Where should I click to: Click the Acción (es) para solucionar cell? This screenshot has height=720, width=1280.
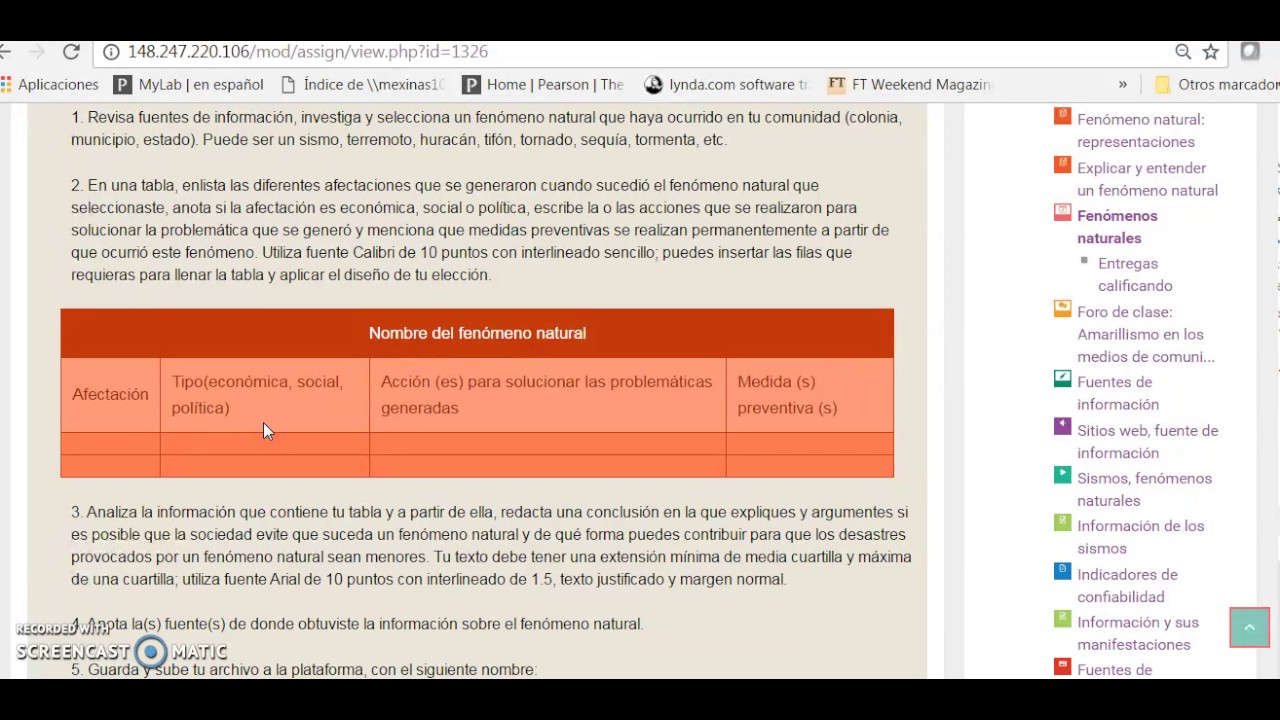pos(548,395)
